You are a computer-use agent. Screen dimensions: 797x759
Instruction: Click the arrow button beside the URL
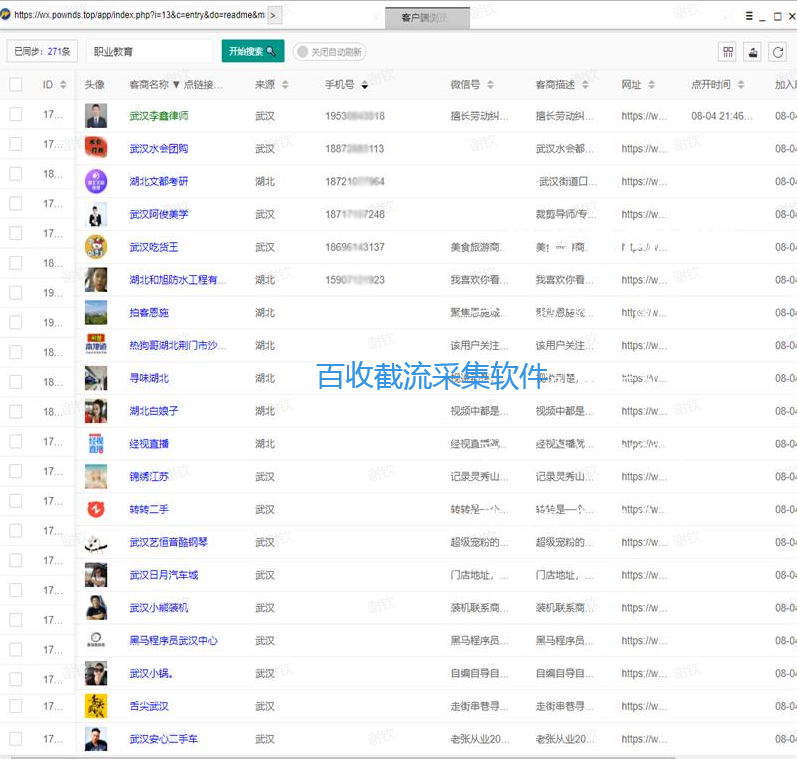pos(273,15)
